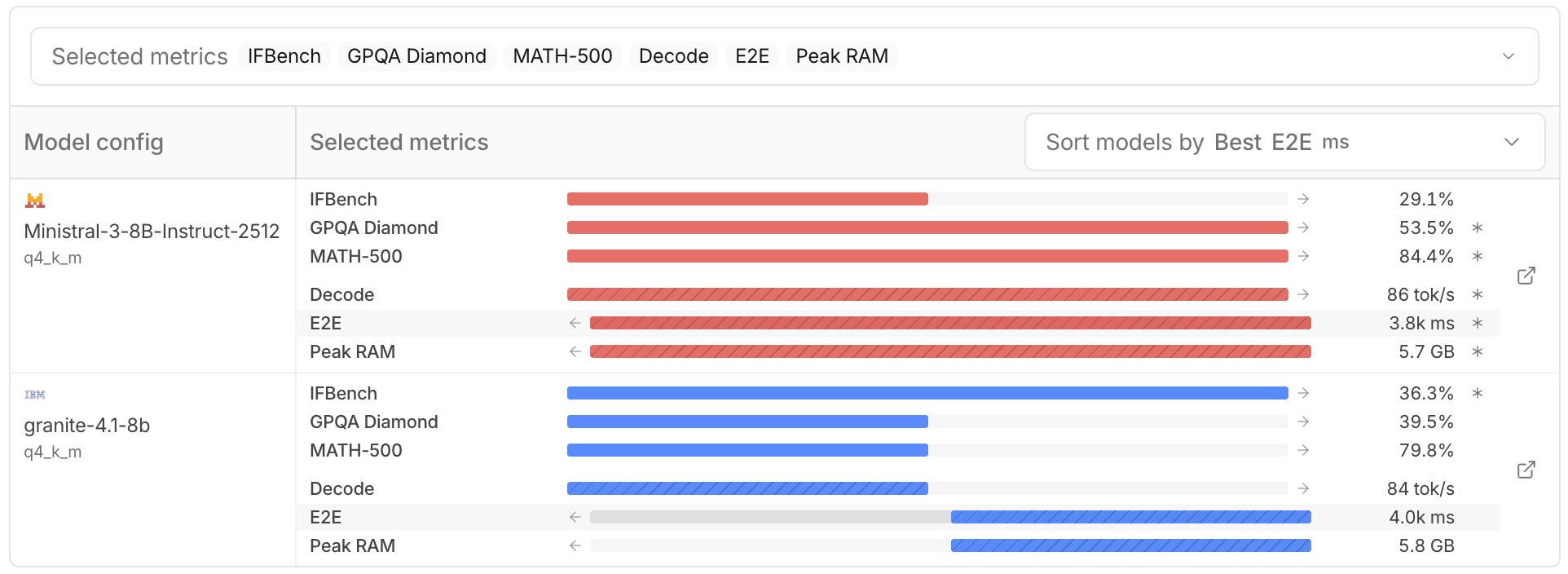1568x574 pixels.
Task: Select the IFBench metric chip
Action: click(284, 56)
